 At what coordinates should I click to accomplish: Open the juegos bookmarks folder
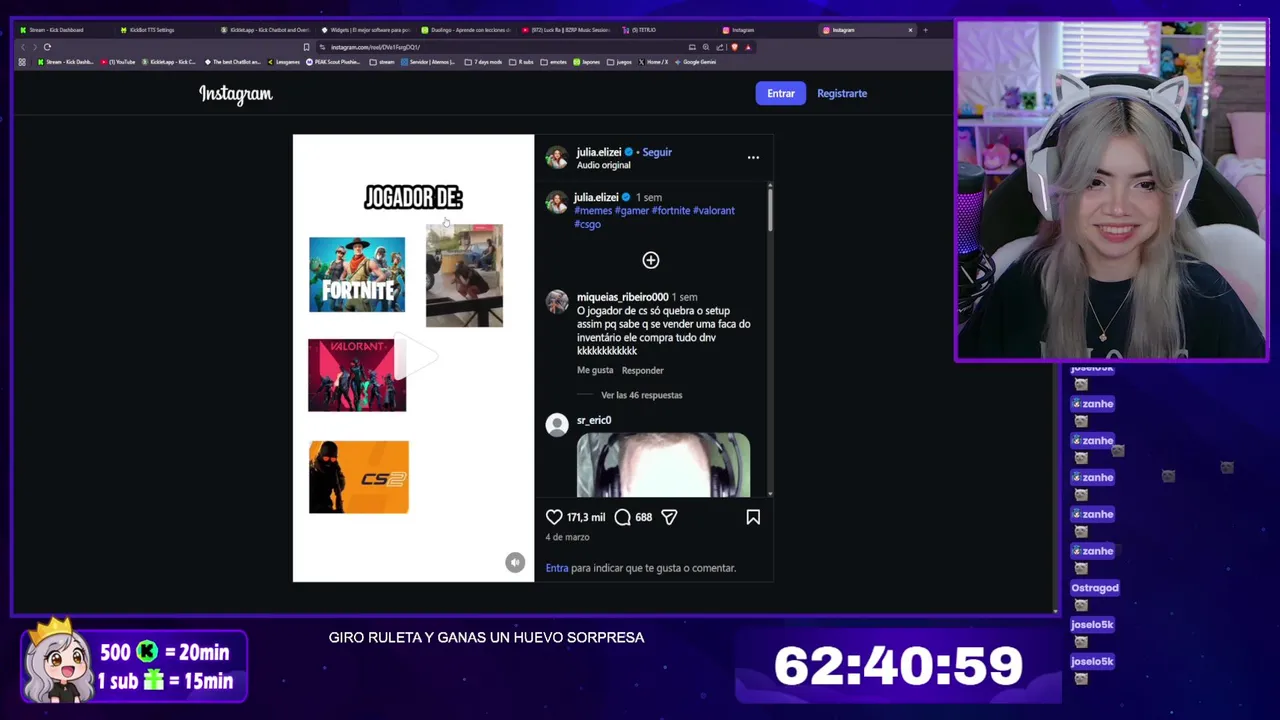[619, 62]
